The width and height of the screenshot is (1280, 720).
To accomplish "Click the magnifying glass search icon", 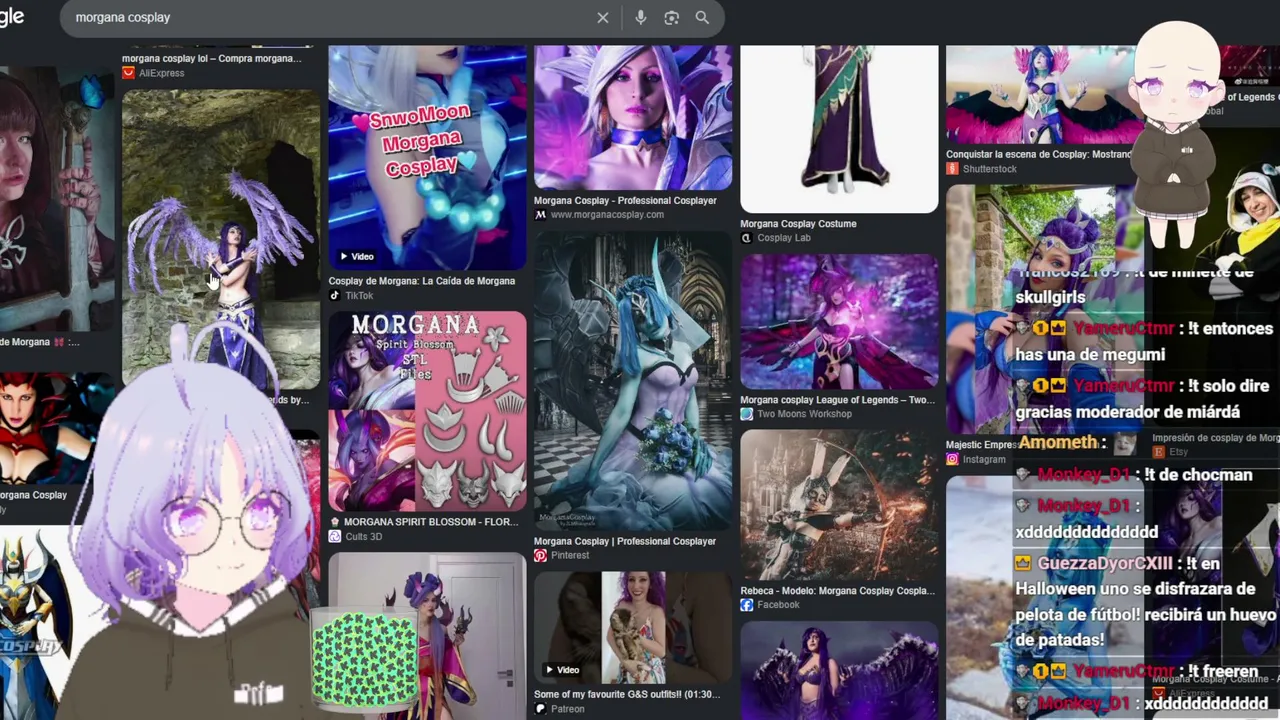I will [x=702, y=18].
